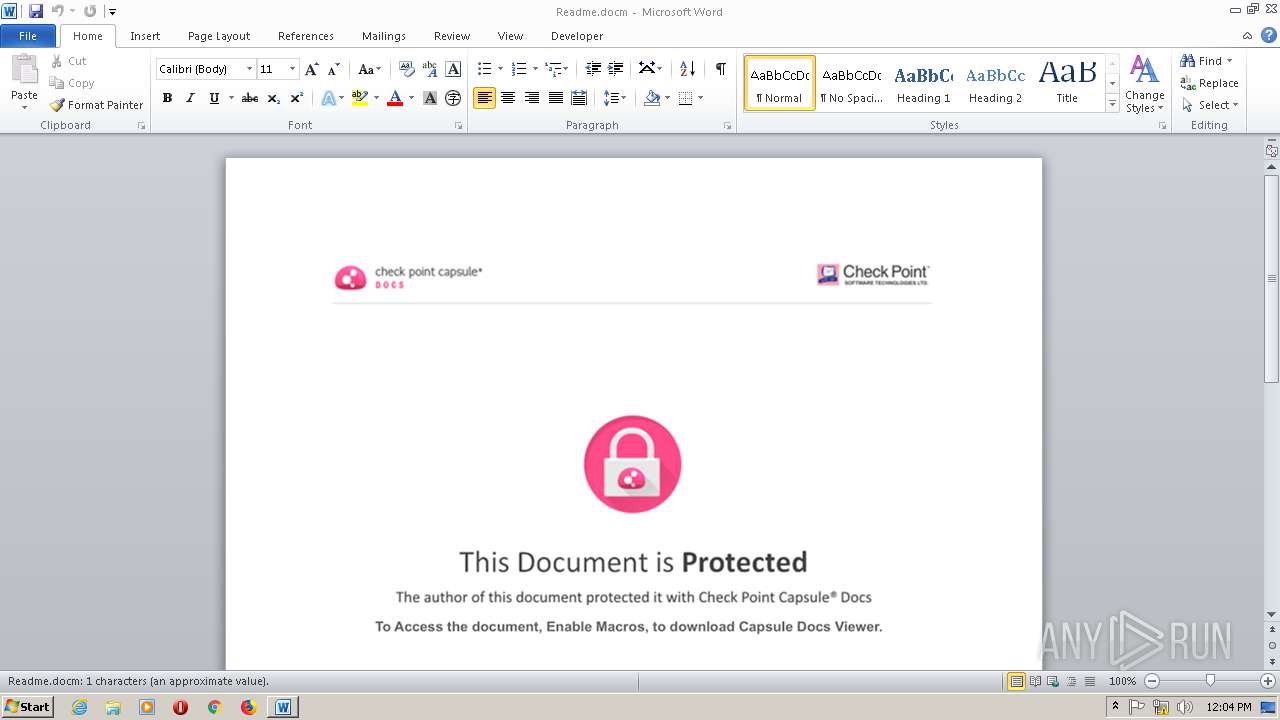Enable Align Text Left

click(484, 98)
